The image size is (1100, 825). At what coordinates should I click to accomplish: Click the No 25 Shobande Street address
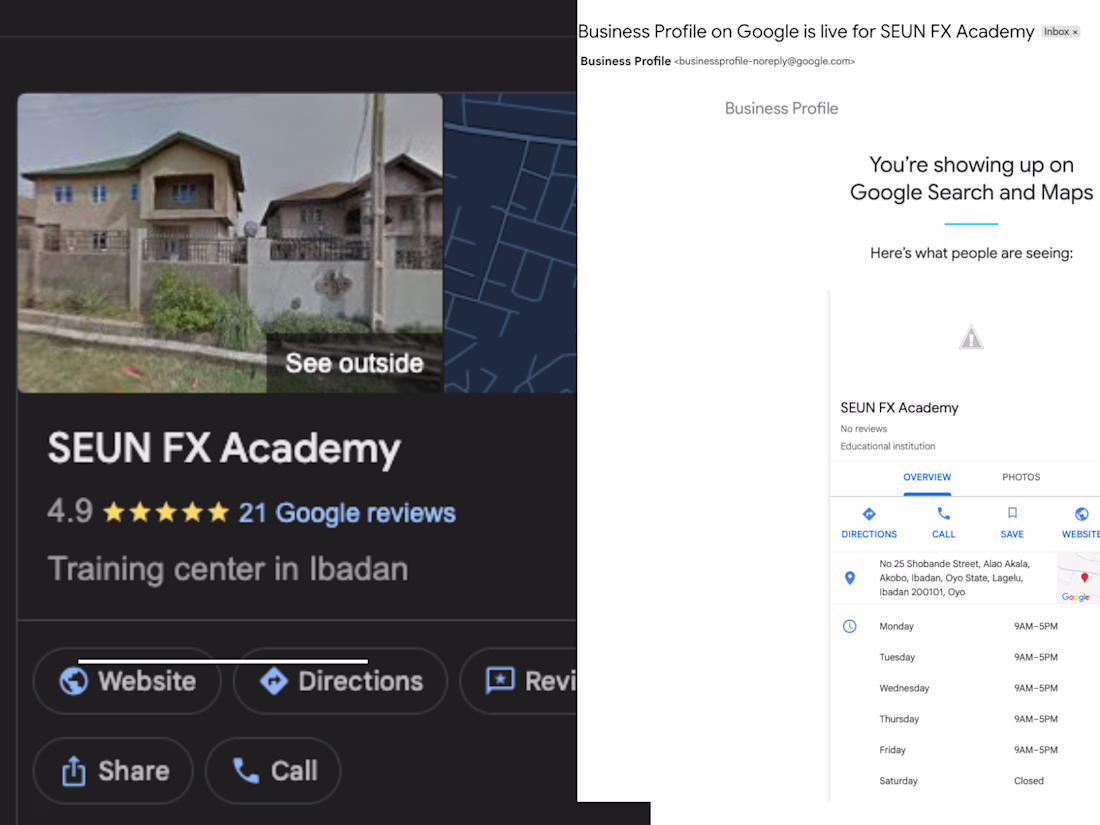954,577
